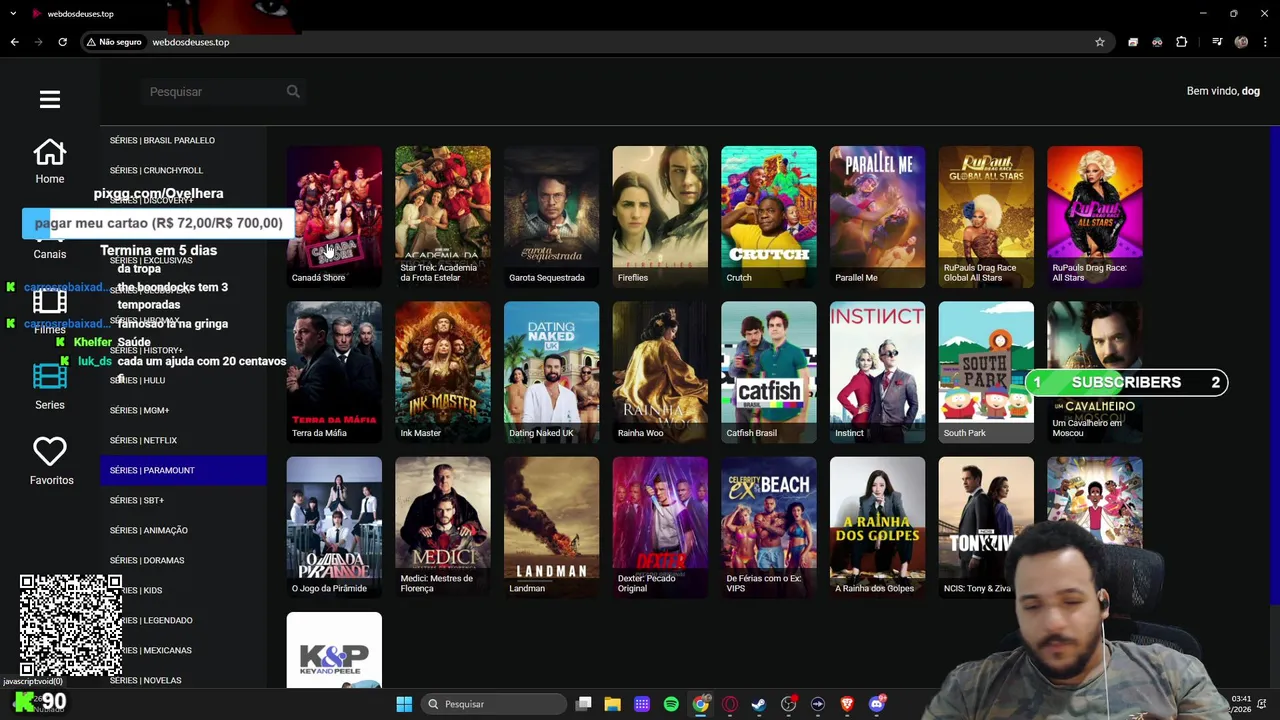Screen dimensions: 1280x720
Task: Open Crutch series poster
Action: click(x=769, y=216)
